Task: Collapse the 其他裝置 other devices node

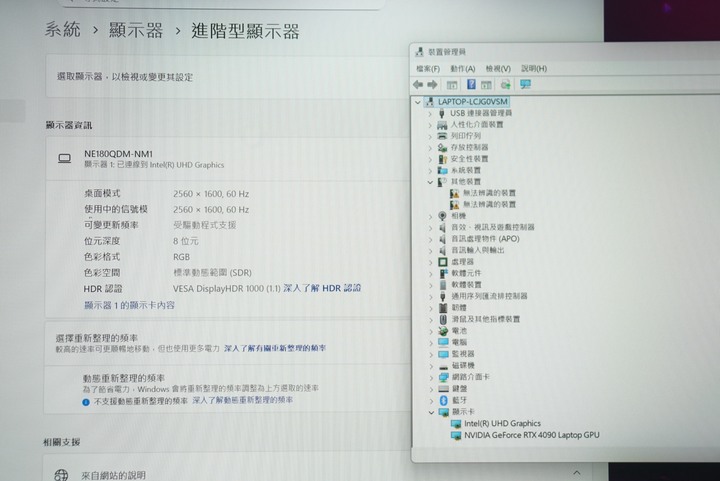Action: [431, 182]
